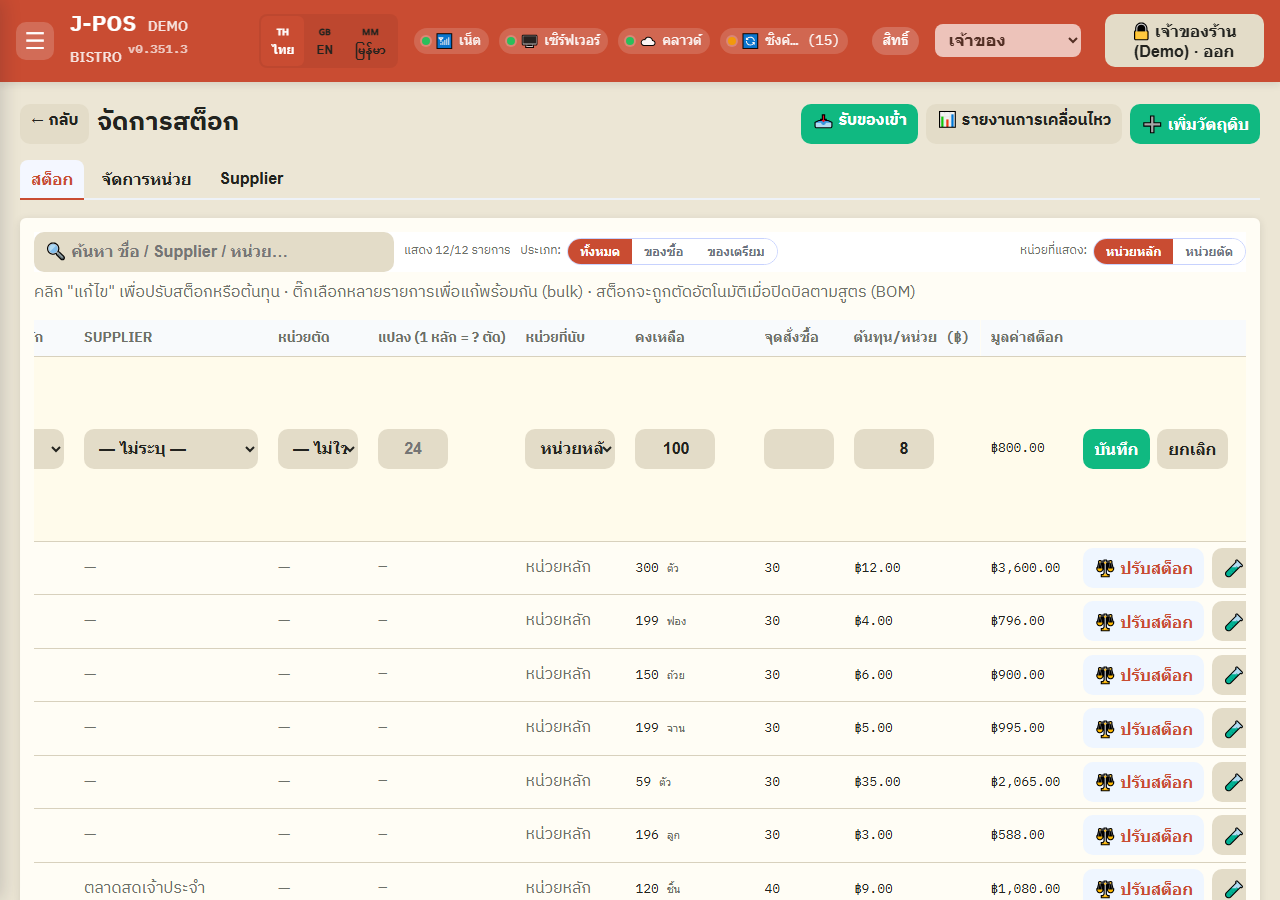Open the ซิงค์ (15) sync queue pill
The width and height of the screenshot is (1280, 900).
(784, 41)
